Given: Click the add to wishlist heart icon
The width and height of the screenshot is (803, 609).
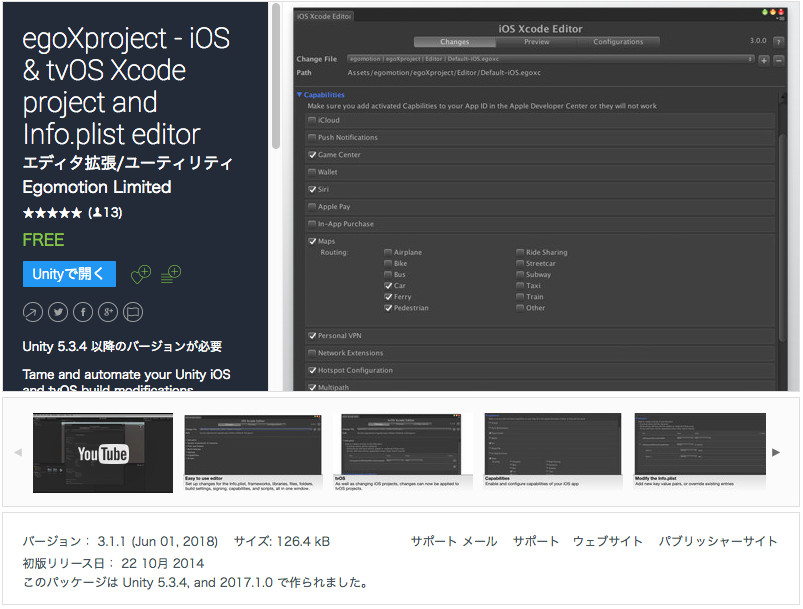Looking at the screenshot, I should point(141,274).
